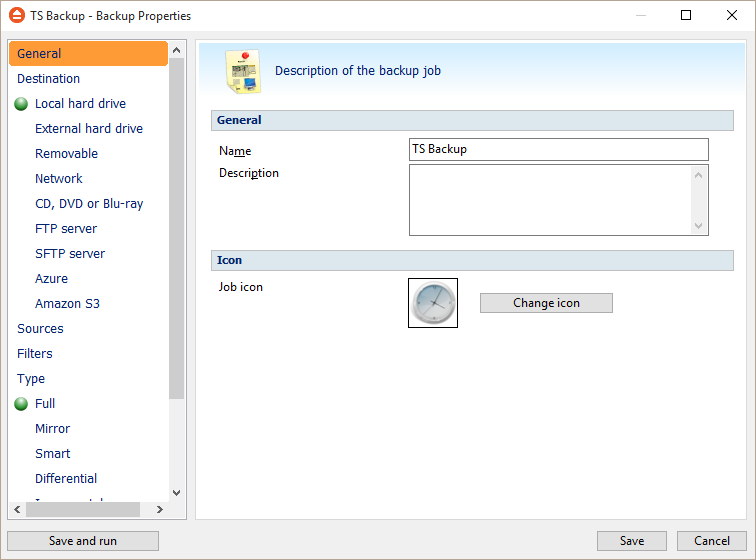756x560 pixels.
Task: Click the sidebar horizontal scrollbar thumb
Action: 83,509
